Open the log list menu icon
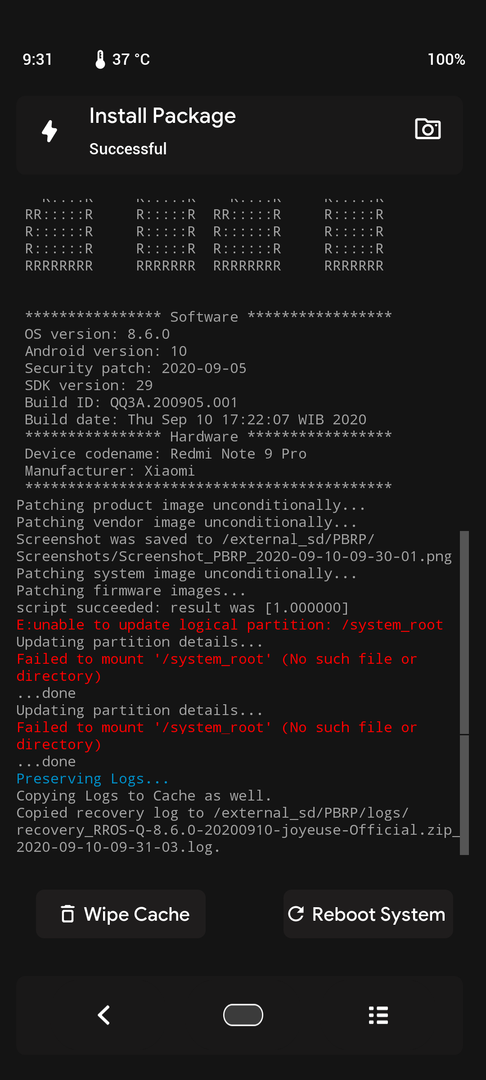Viewport: 486px width, 1080px height. (x=378, y=1015)
